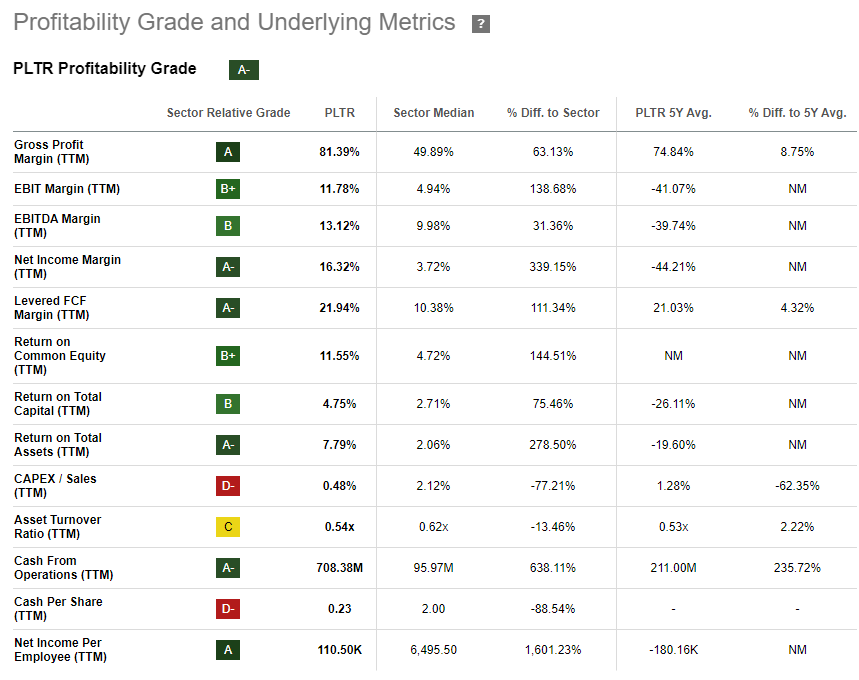Click the Gross Profit Margin A grade badge
The image size is (859, 680).
click(228, 152)
